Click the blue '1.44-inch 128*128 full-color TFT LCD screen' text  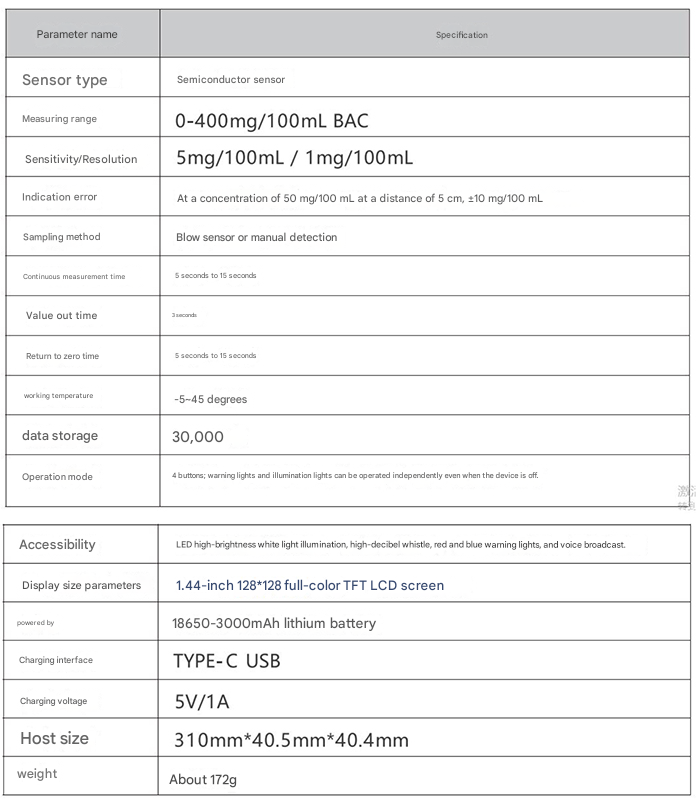pyautogui.click(x=309, y=585)
